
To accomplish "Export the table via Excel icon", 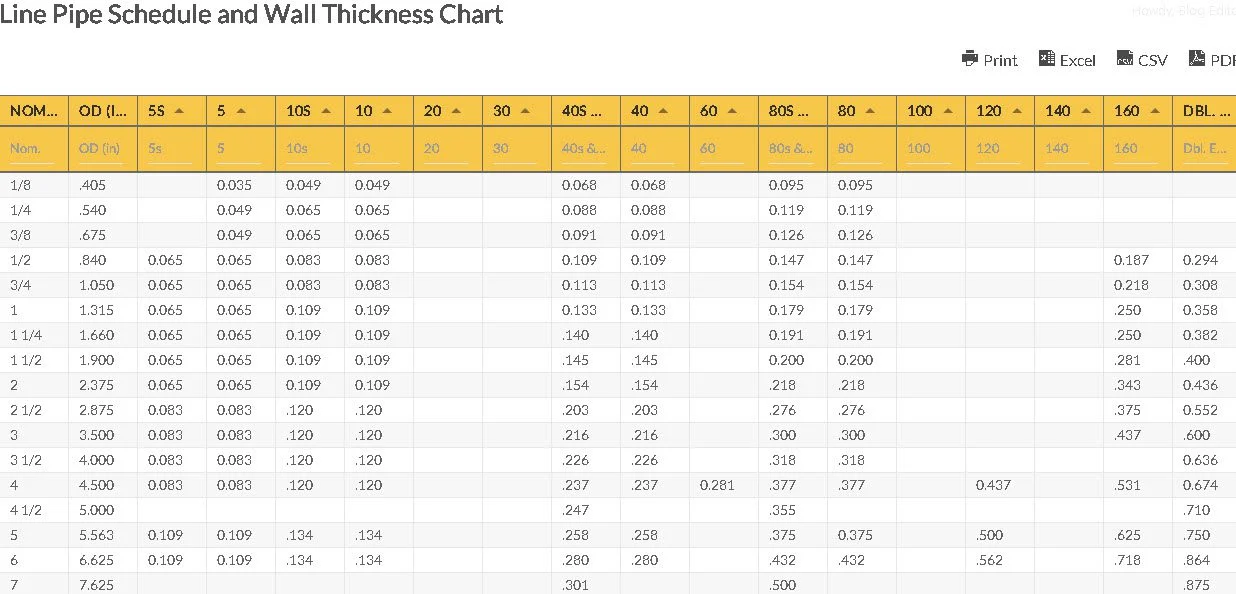I will [1047, 59].
